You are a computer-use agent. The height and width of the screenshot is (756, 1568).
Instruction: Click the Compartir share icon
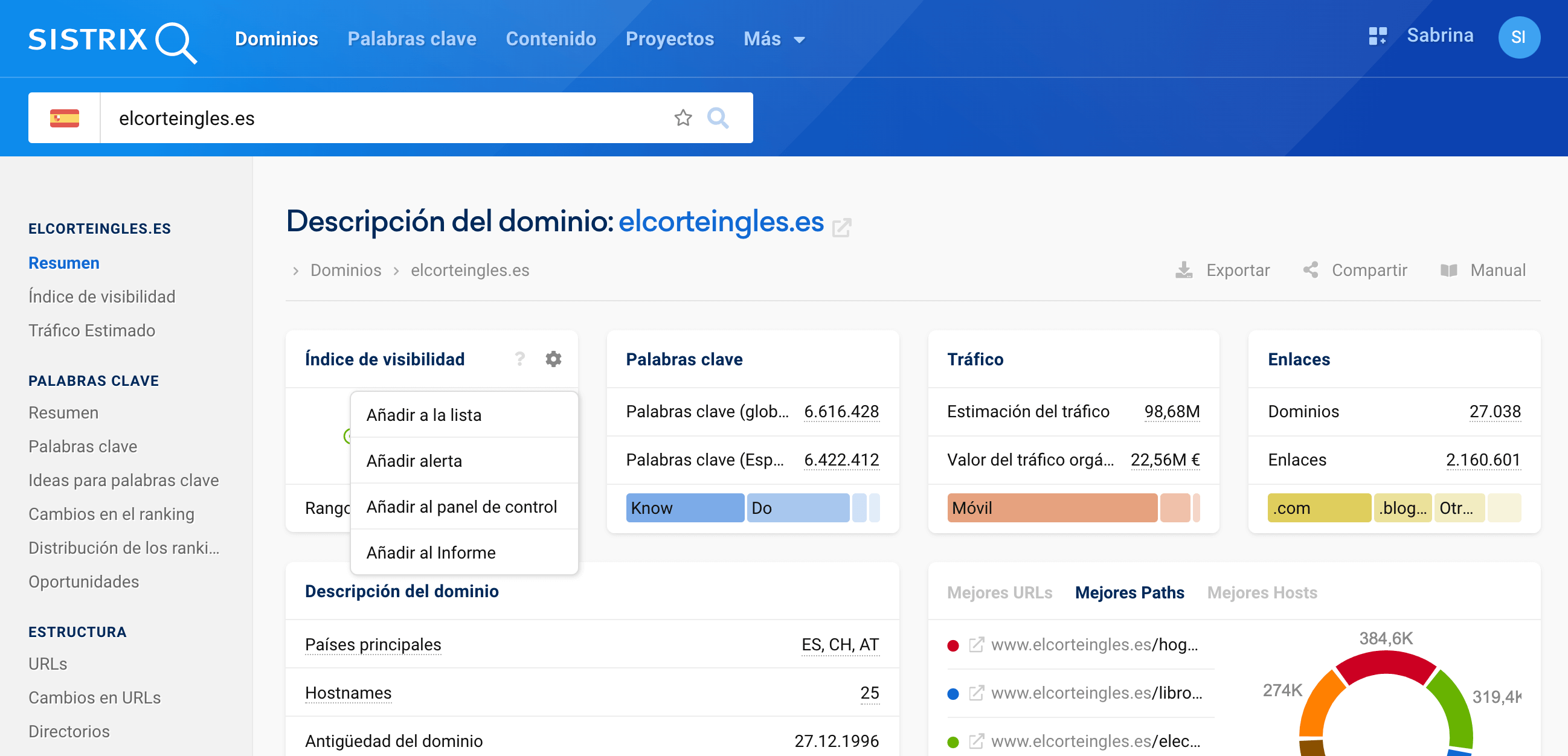click(1311, 271)
